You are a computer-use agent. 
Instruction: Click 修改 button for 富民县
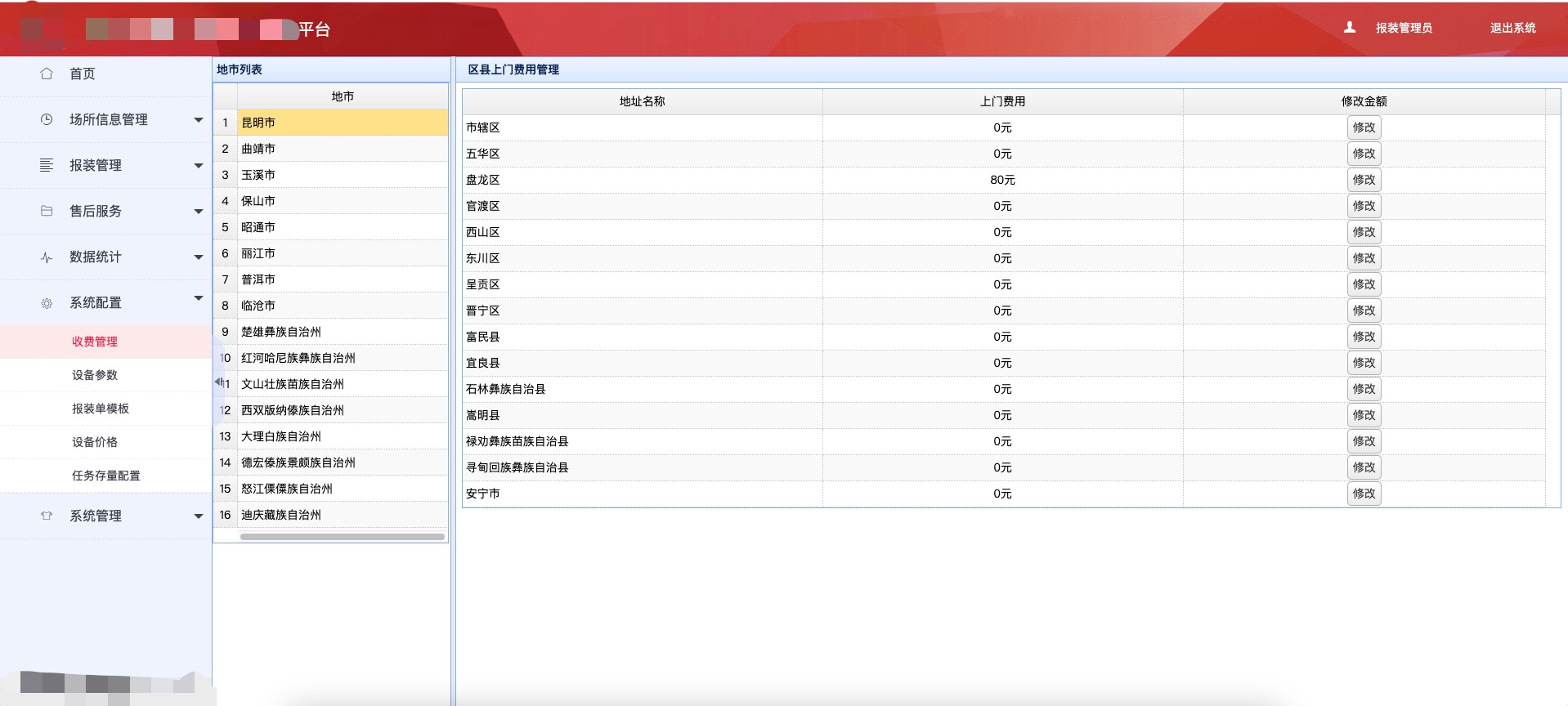click(x=1364, y=337)
